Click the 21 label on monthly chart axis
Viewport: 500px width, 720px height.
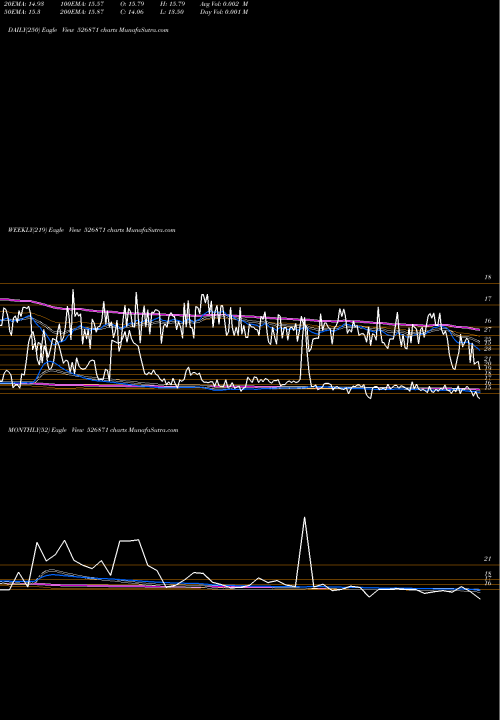[x=488, y=559]
